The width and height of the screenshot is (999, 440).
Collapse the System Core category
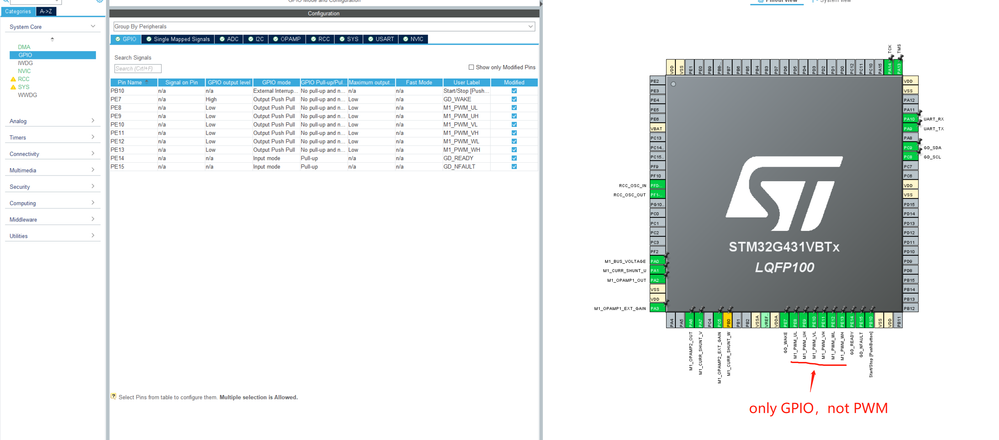[x=93, y=26]
